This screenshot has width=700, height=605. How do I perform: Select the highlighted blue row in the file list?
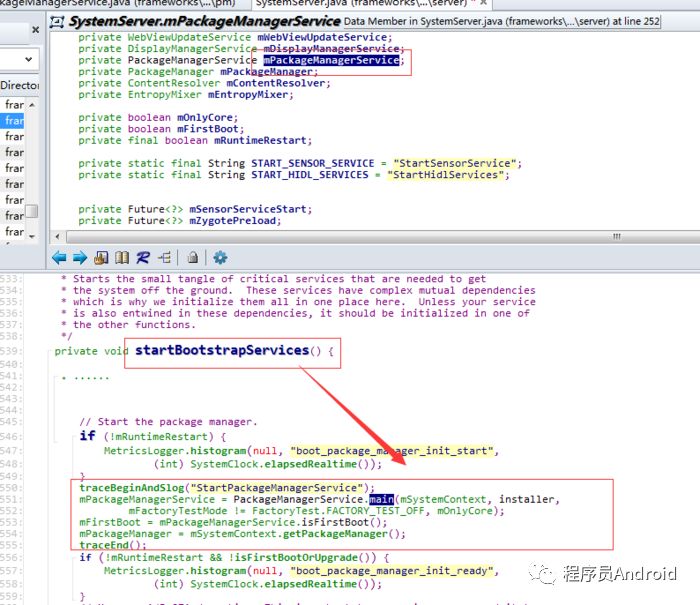click(x=12, y=121)
